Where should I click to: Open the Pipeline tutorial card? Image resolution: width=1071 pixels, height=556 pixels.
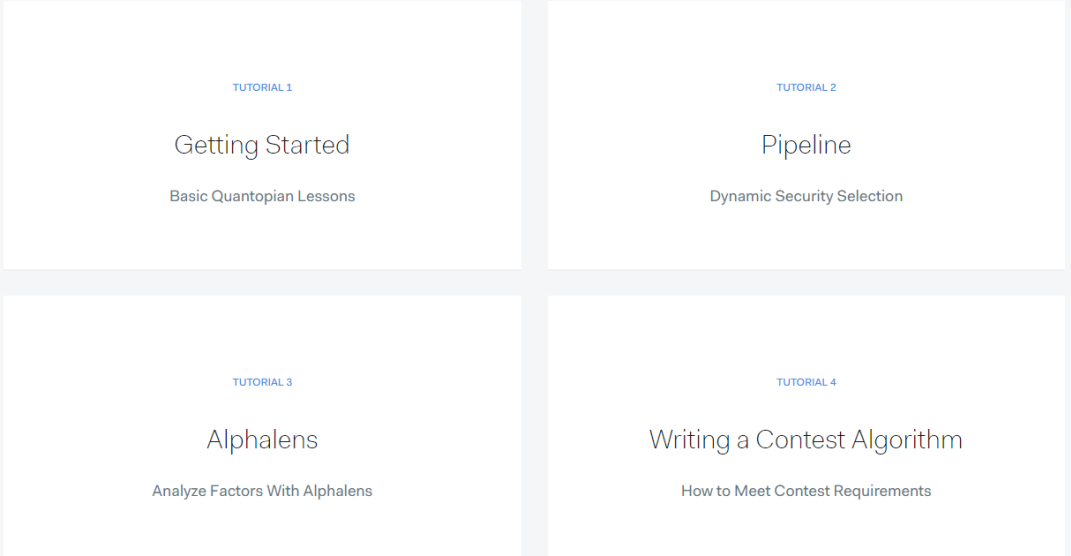tap(806, 240)
